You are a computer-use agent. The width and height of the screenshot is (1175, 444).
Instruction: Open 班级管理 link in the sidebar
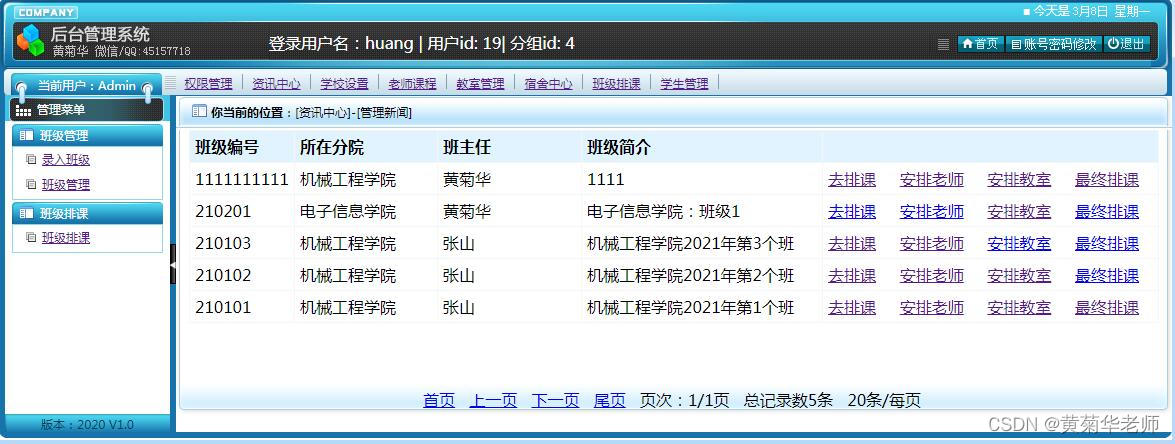coord(66,184)
